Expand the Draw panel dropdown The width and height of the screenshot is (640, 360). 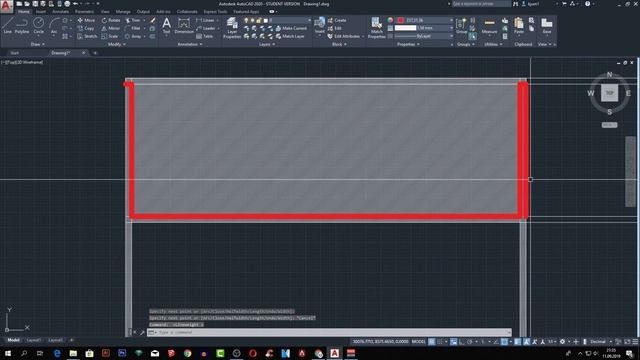[x=38, y=44]
